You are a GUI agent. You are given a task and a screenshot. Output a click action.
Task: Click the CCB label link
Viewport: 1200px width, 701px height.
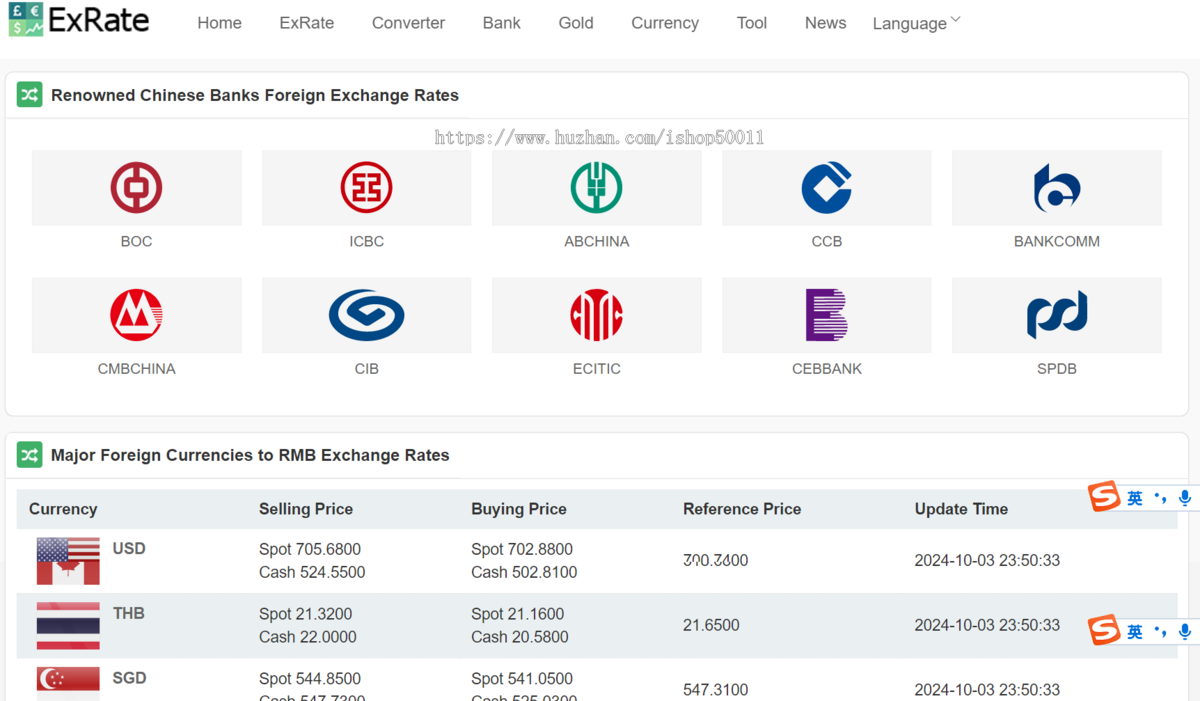pyautogui.click(x=827, y=241)
